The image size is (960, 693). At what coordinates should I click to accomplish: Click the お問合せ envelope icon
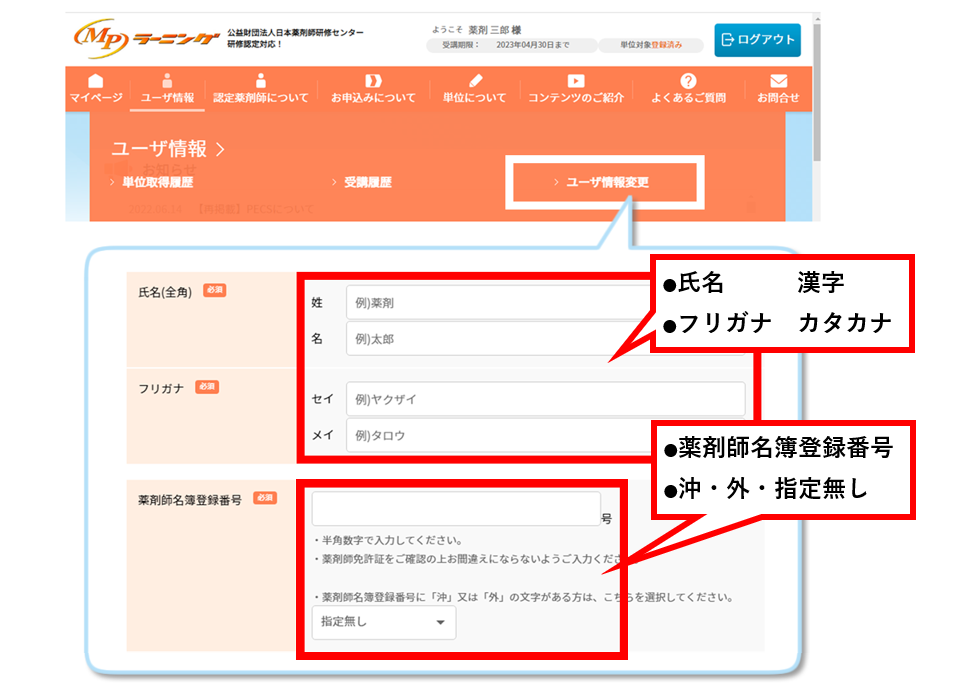coord(778,80)
